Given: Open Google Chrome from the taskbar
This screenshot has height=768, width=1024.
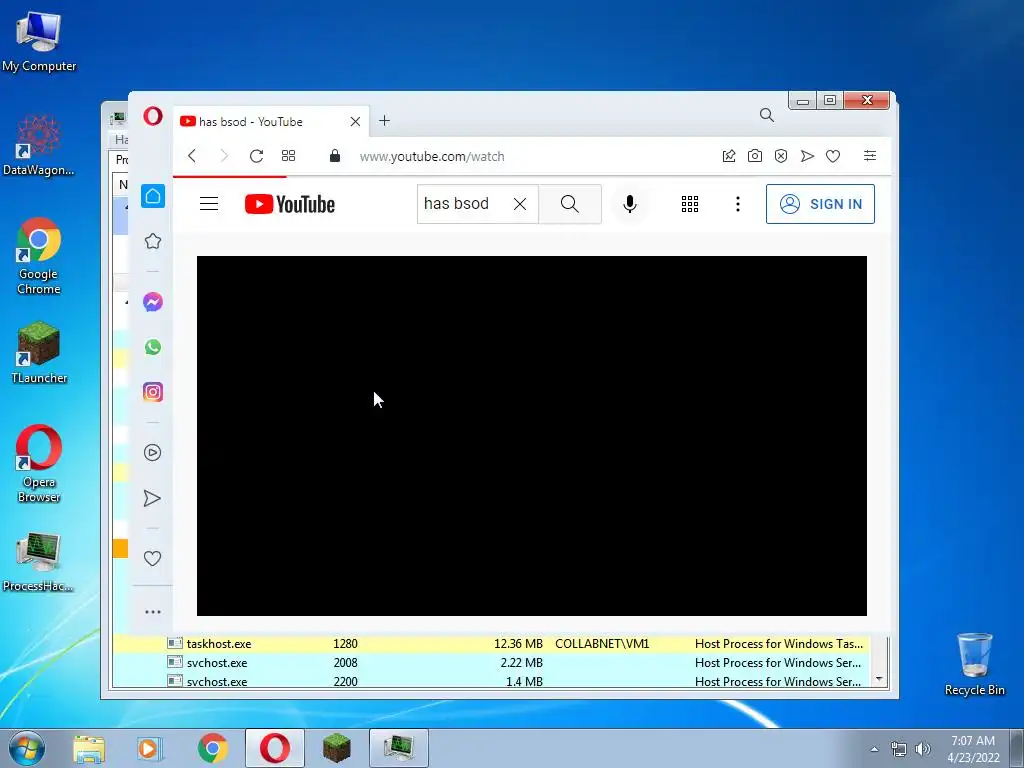Looking at the screenshot, I should 212,748.
